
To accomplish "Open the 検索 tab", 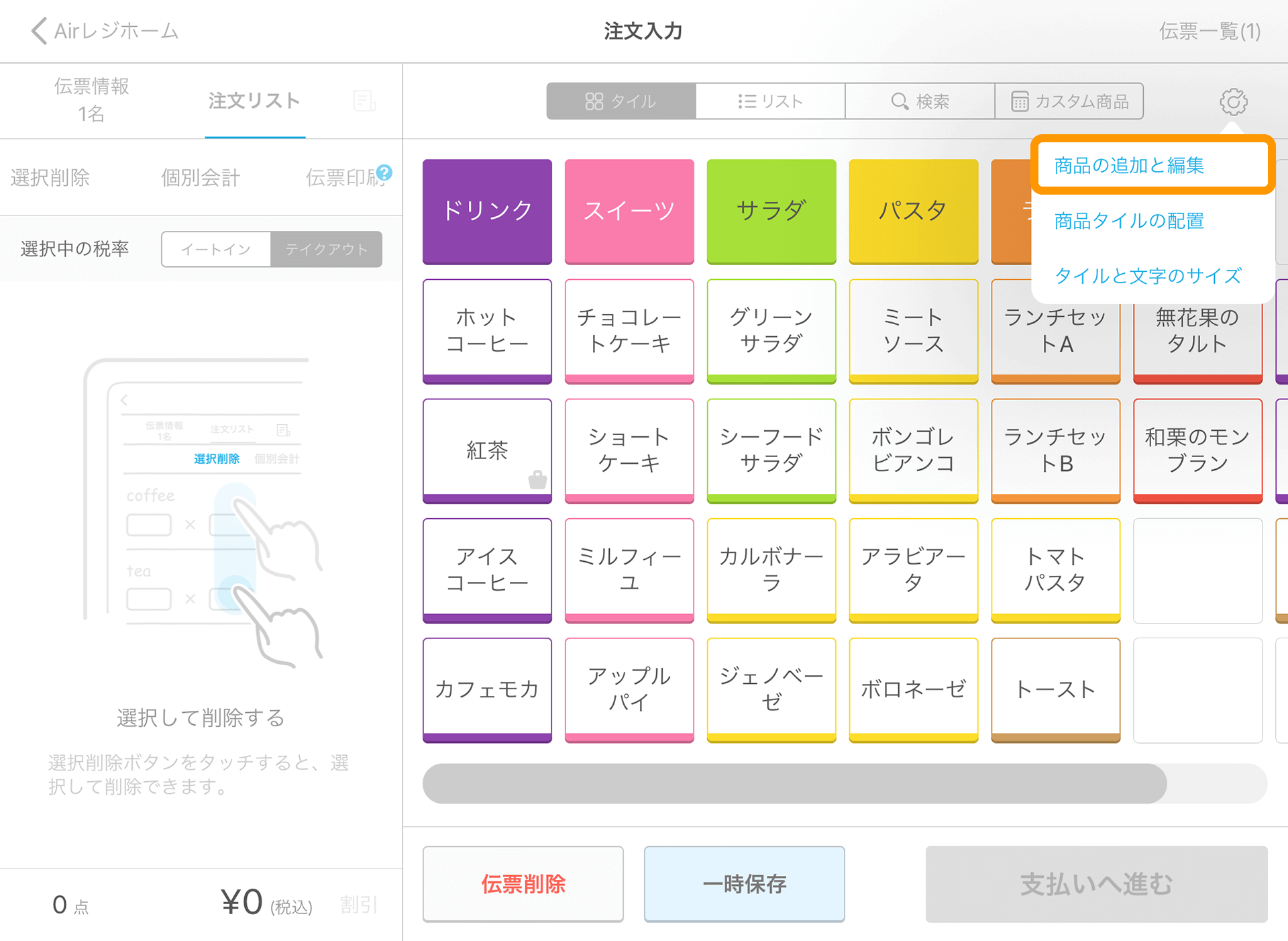I will click(x=920, y=101).
